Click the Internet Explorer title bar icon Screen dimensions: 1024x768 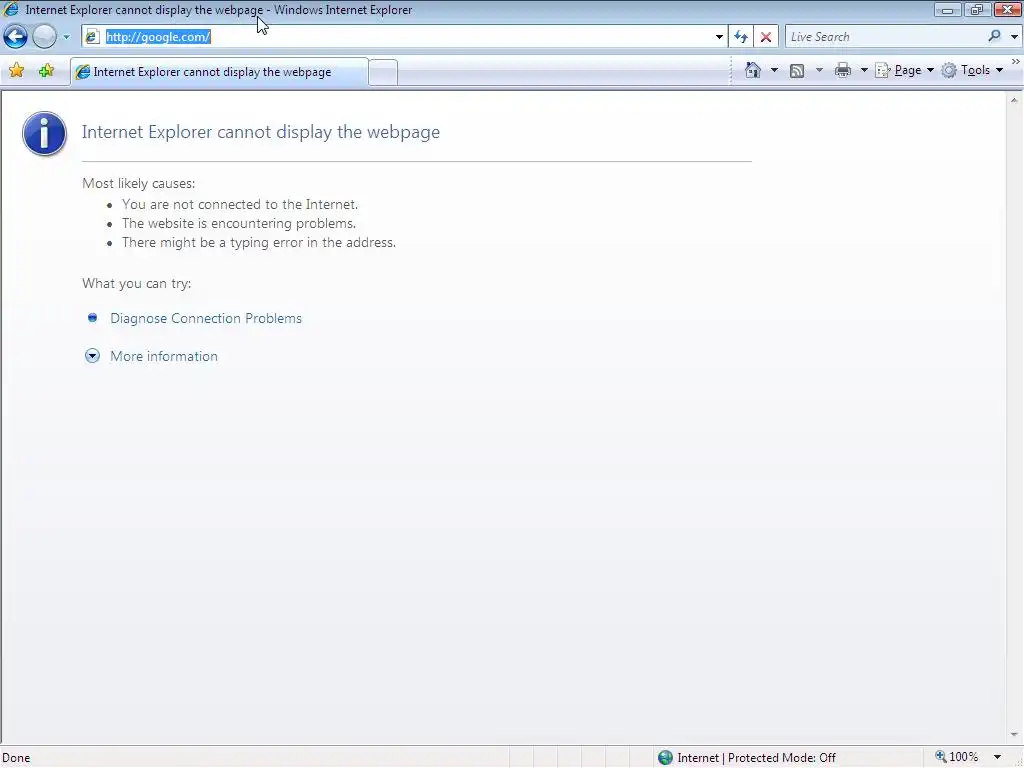click(11, 9)
